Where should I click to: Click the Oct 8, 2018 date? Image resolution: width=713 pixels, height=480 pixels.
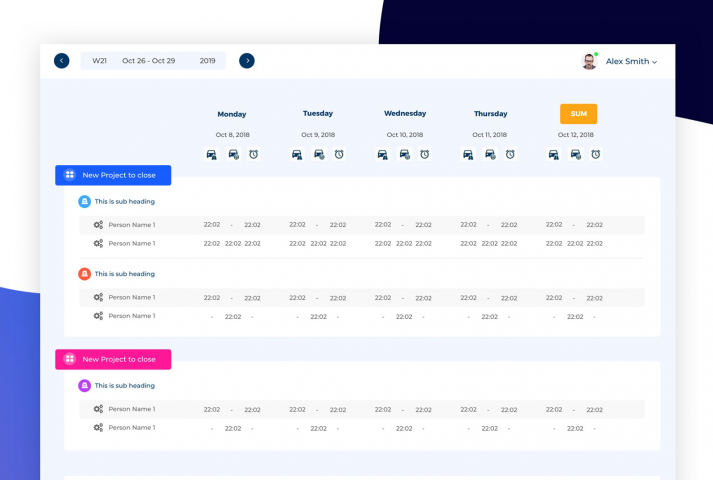click(232, 135)
